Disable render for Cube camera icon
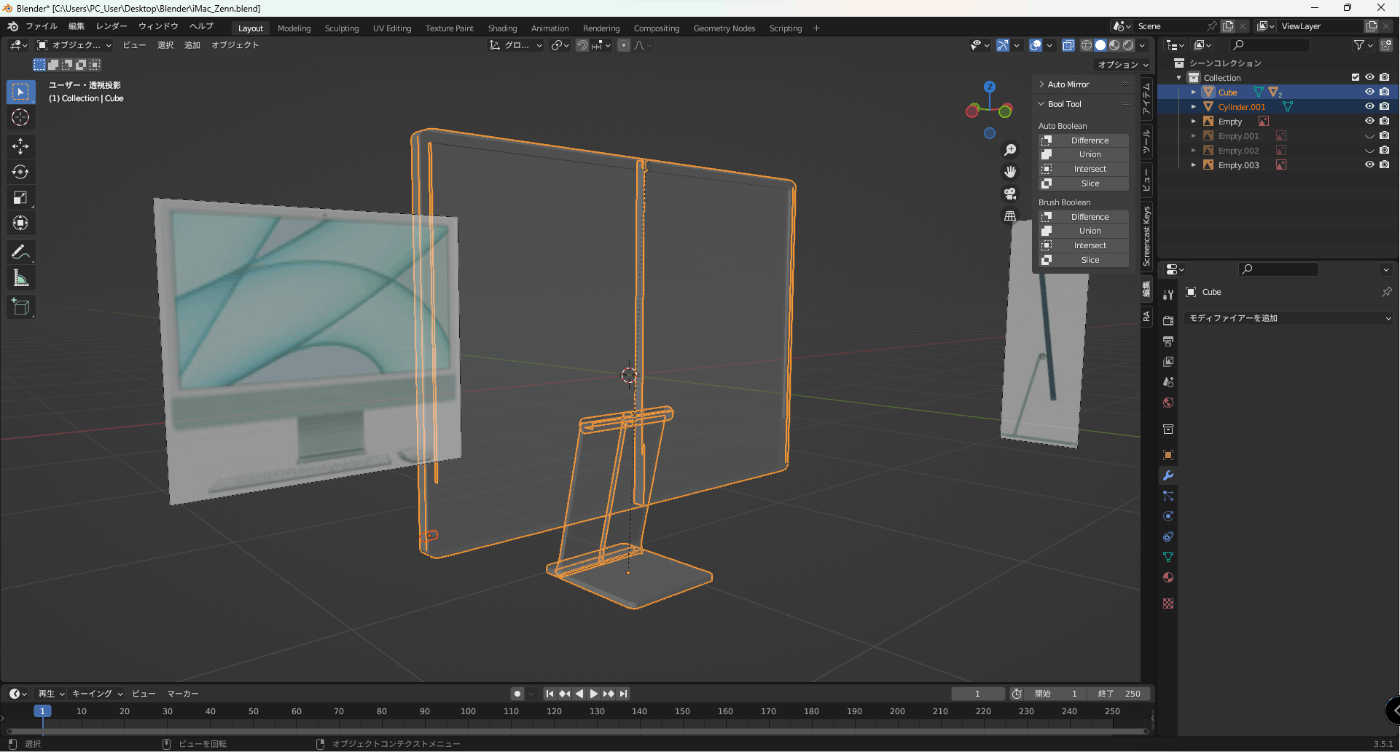This screenshot has height=752, width=1400. click(1384, 92)
